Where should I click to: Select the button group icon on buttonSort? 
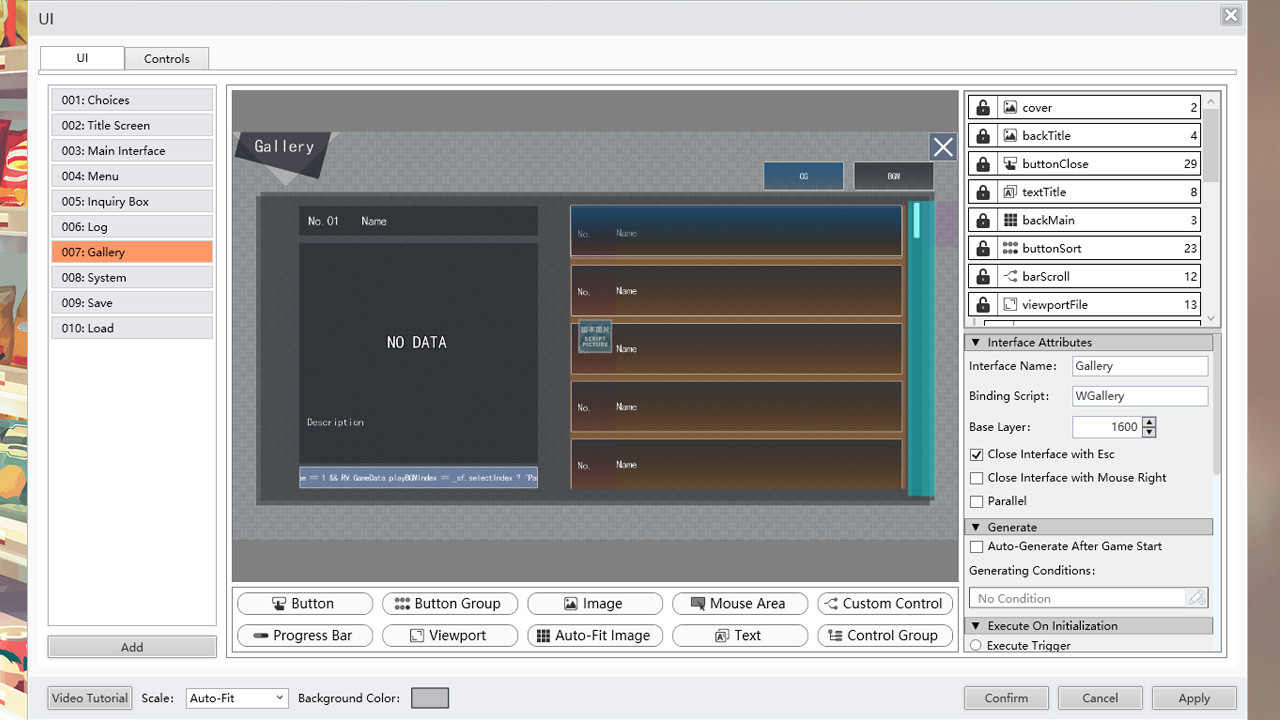[x=1009, y=247]
